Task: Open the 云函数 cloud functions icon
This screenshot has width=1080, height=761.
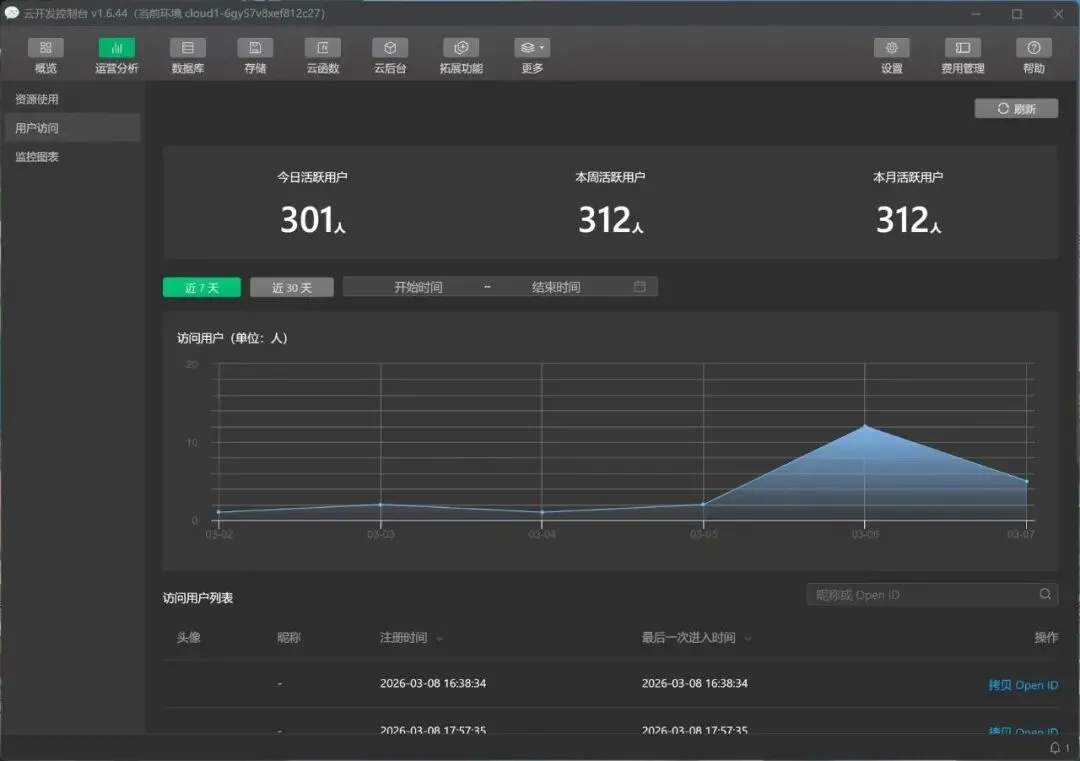Action: [322, 48]
